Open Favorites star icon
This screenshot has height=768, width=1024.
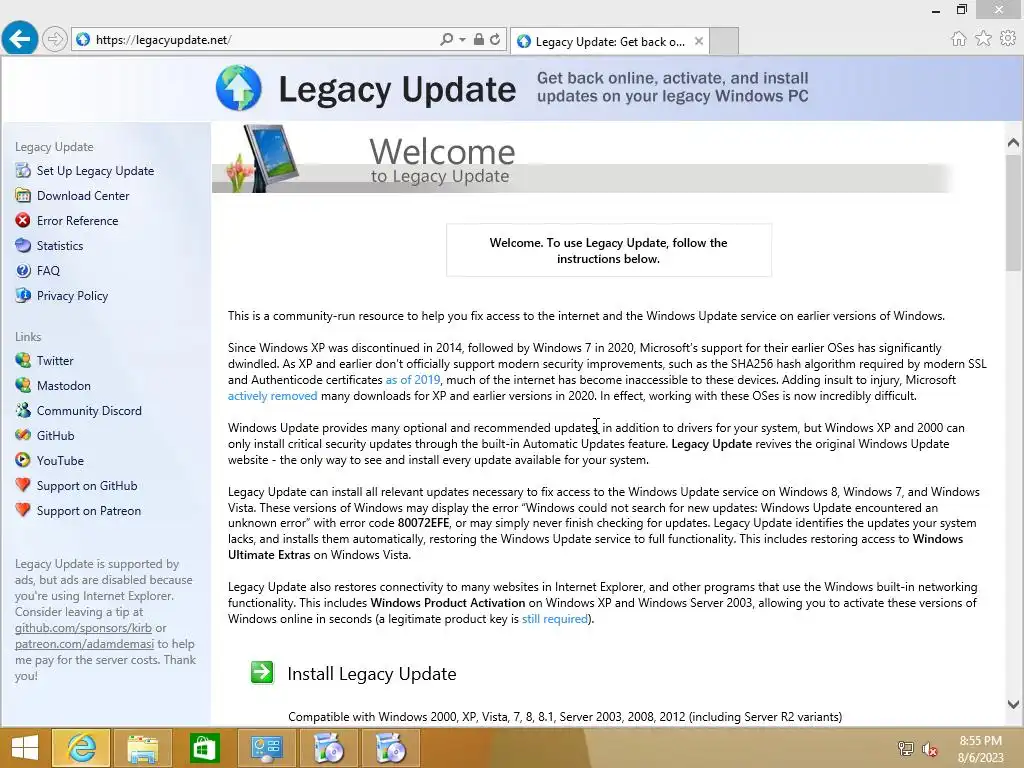coord(983,39)
